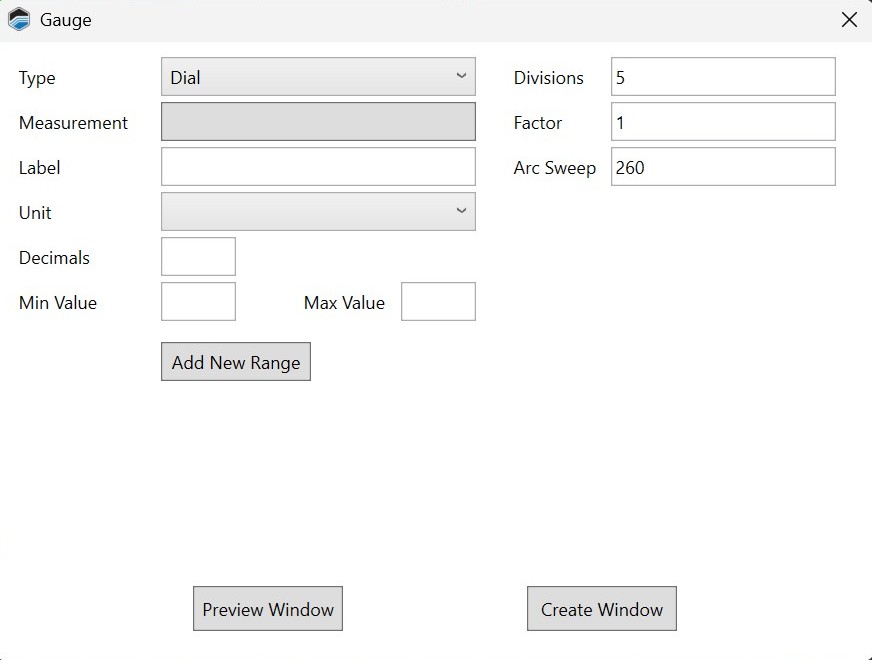Click the Create Window button

(x=602, y=609)
